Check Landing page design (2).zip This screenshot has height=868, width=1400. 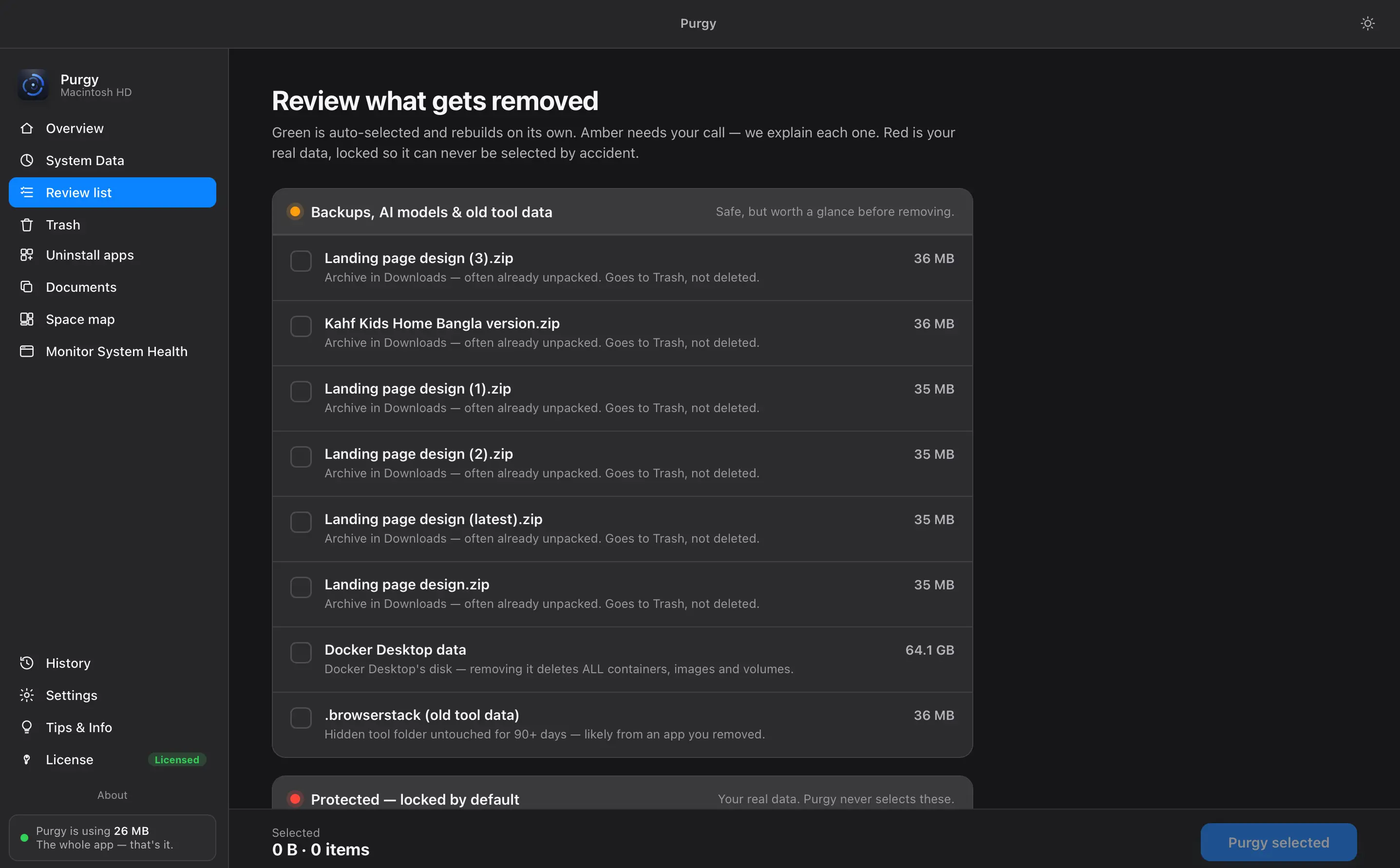coord(301,457)
